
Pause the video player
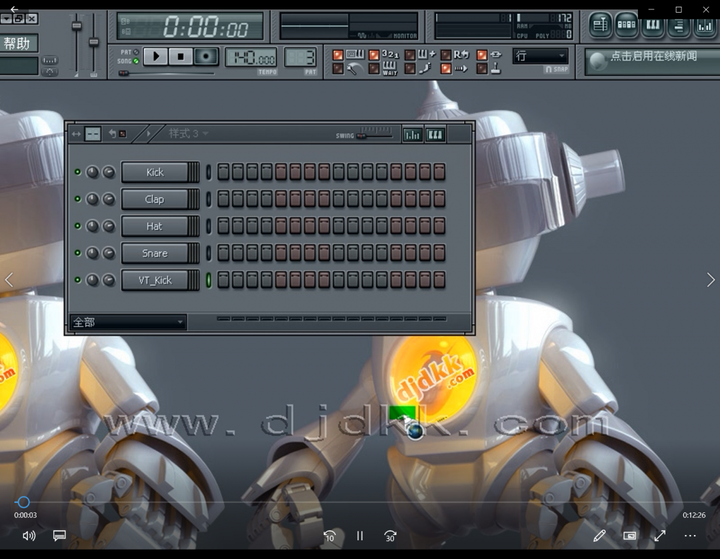click(x=360, y=536)
